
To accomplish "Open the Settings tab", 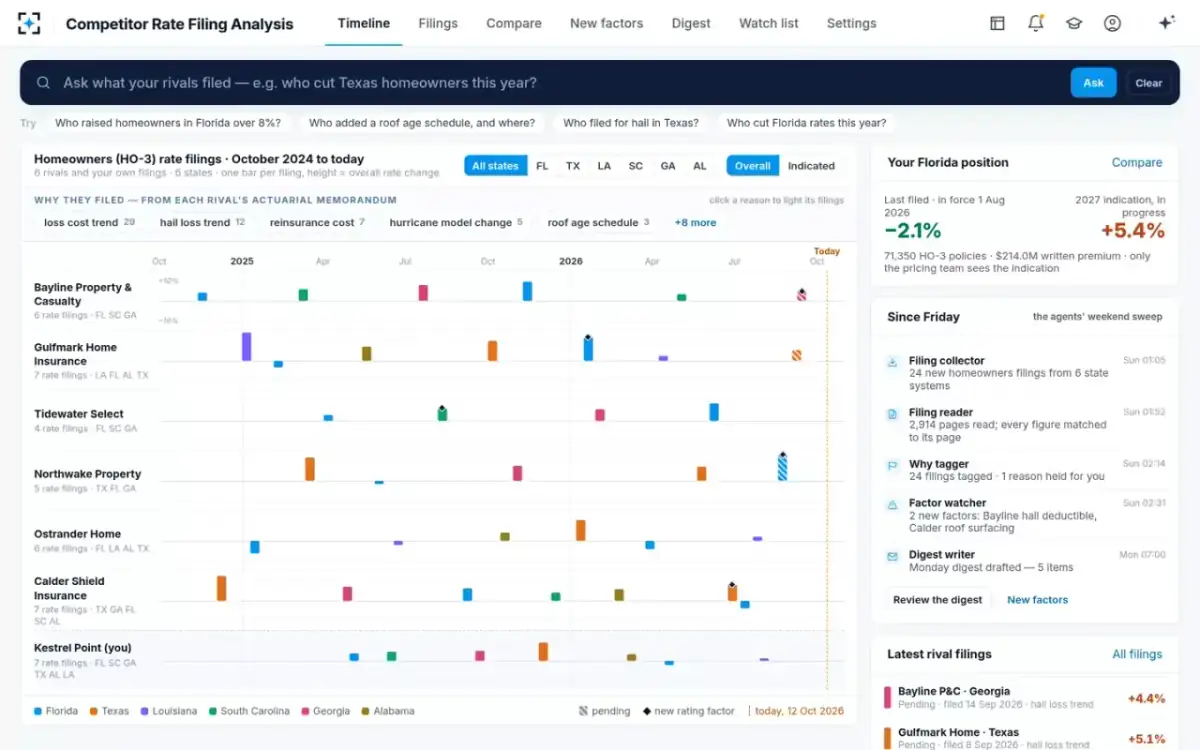I will (851, 23).
